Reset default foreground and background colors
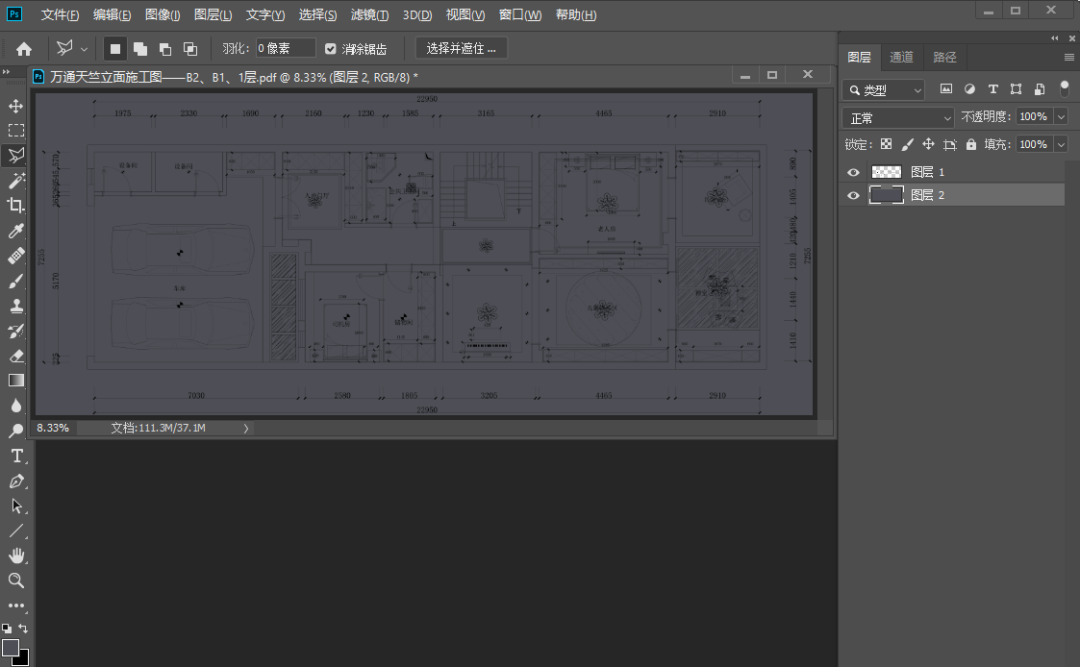Screen dimensions: 1080x667 (x=6, y=628)
